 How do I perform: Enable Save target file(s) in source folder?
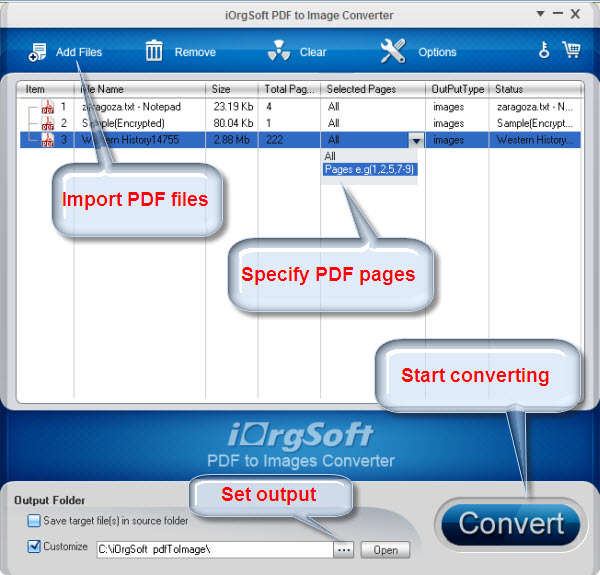(x=34, y=521)
